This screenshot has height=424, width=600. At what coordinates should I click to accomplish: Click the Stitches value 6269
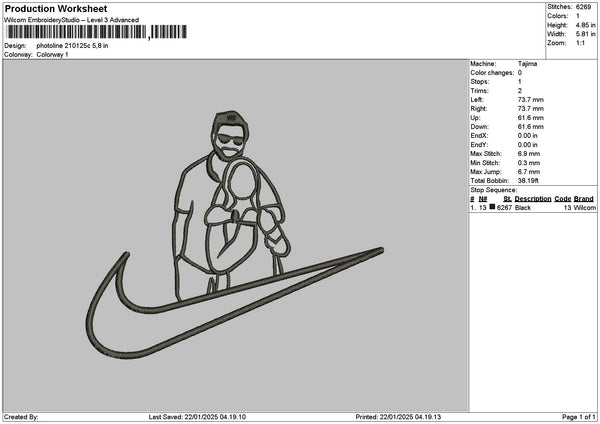tap(583, 7)
